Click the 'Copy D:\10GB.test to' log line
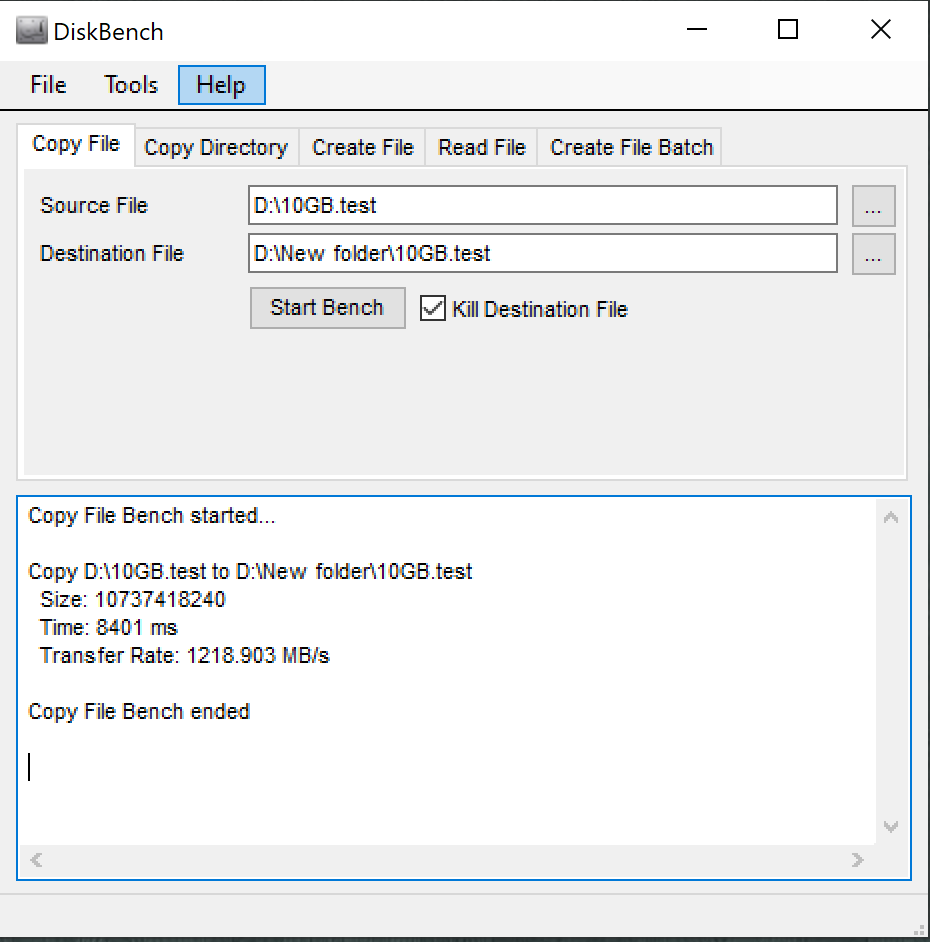930x942 pixels. point(251,571)
